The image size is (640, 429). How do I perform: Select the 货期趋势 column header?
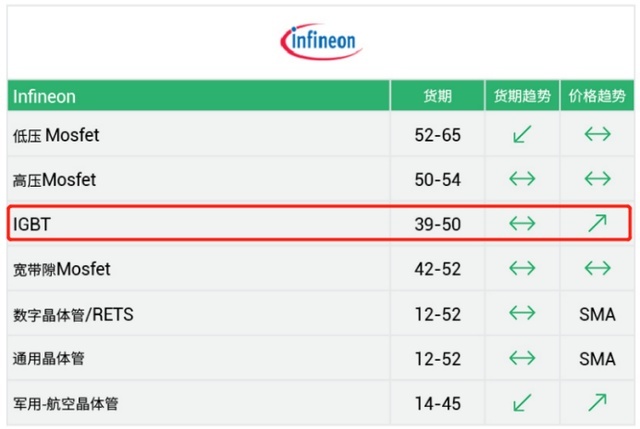[x=522, y=96]
